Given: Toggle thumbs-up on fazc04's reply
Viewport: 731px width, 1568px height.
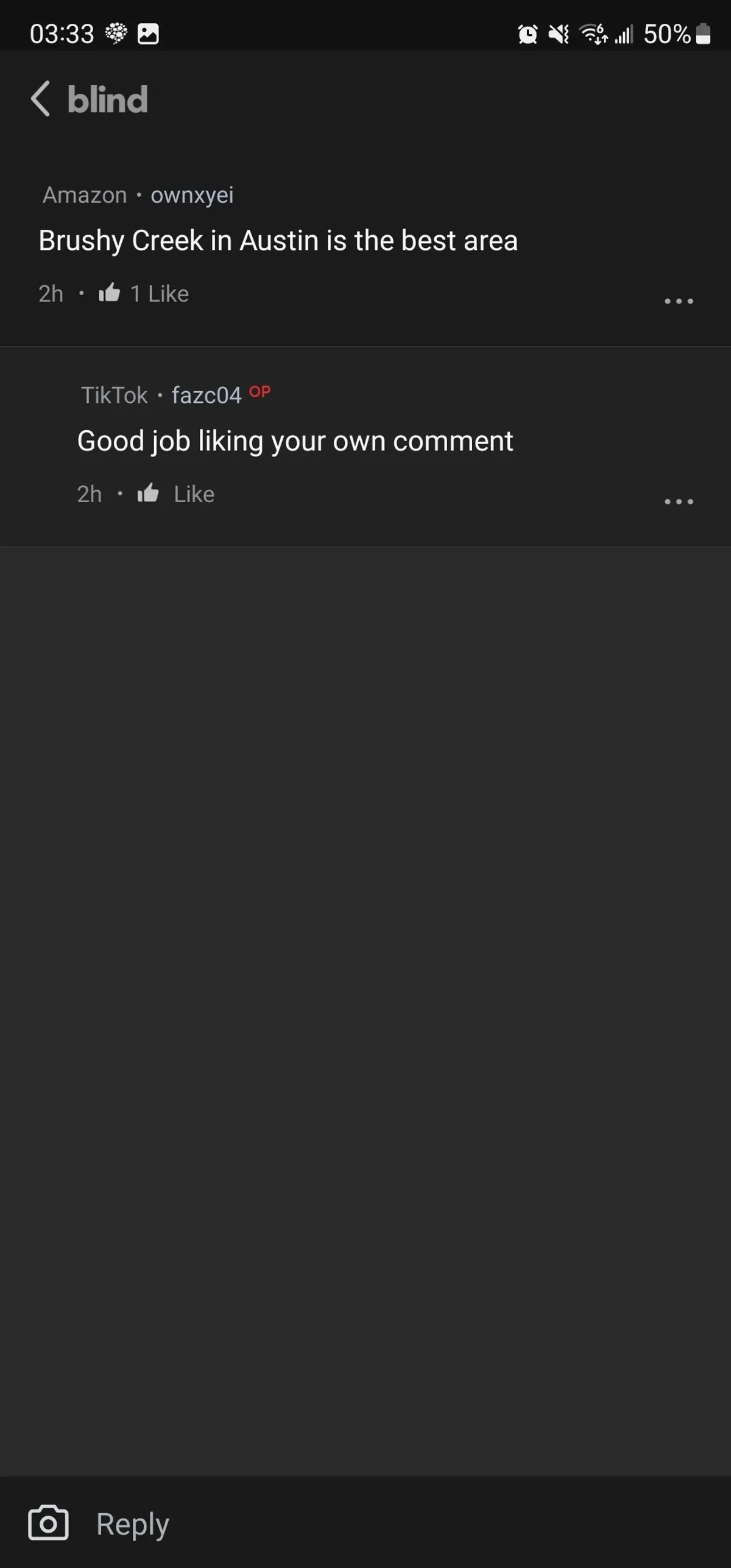Looking at the screenshot, I should [x=148, y=493].
